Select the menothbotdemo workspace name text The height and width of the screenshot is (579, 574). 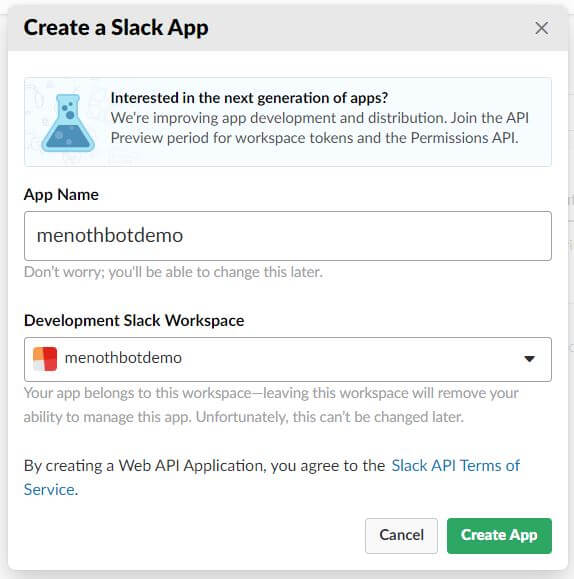point(123,358)
